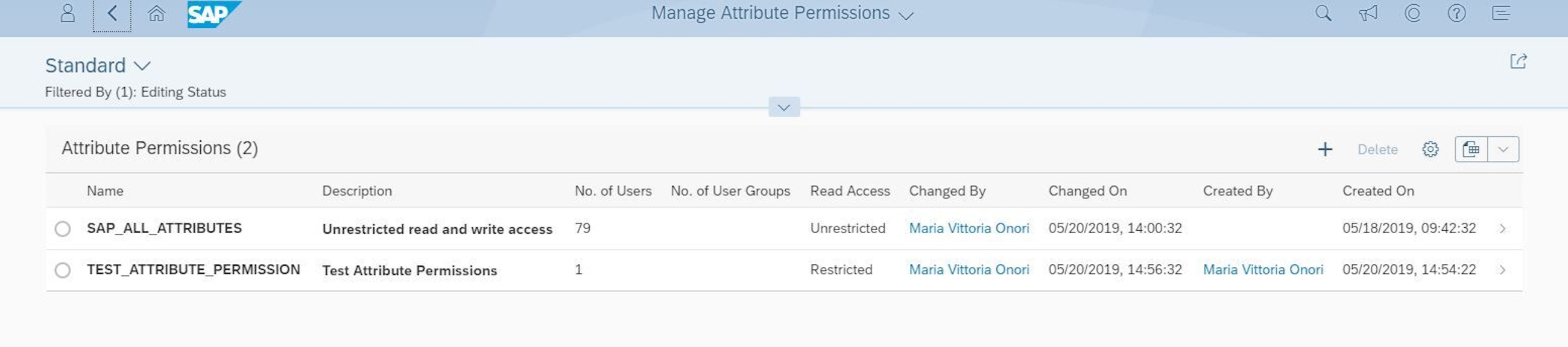The width and height of the screenshot is (1568, 347).
Task: Open the header menu list icon
Action: point(1501,13)
